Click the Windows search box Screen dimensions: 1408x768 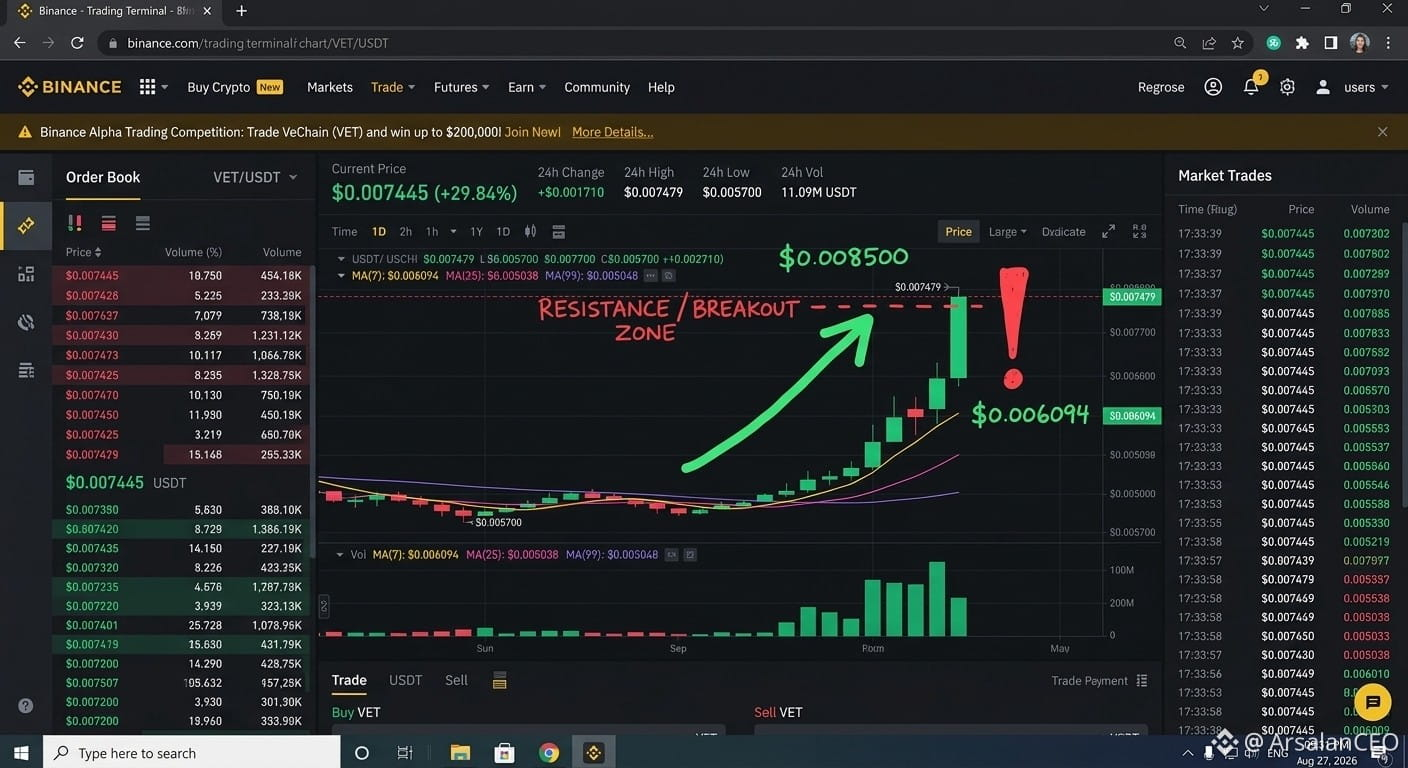[191, 753]
